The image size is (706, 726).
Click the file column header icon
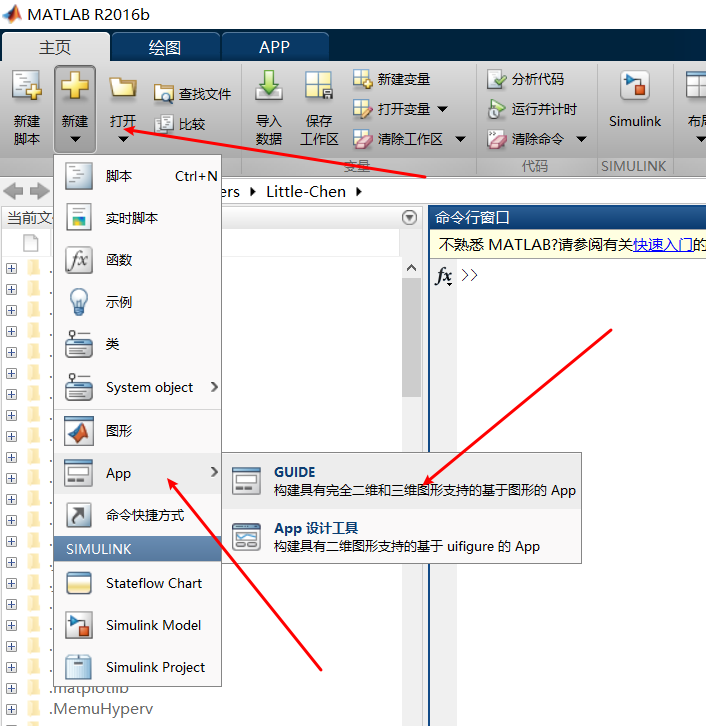coord(31,243)
